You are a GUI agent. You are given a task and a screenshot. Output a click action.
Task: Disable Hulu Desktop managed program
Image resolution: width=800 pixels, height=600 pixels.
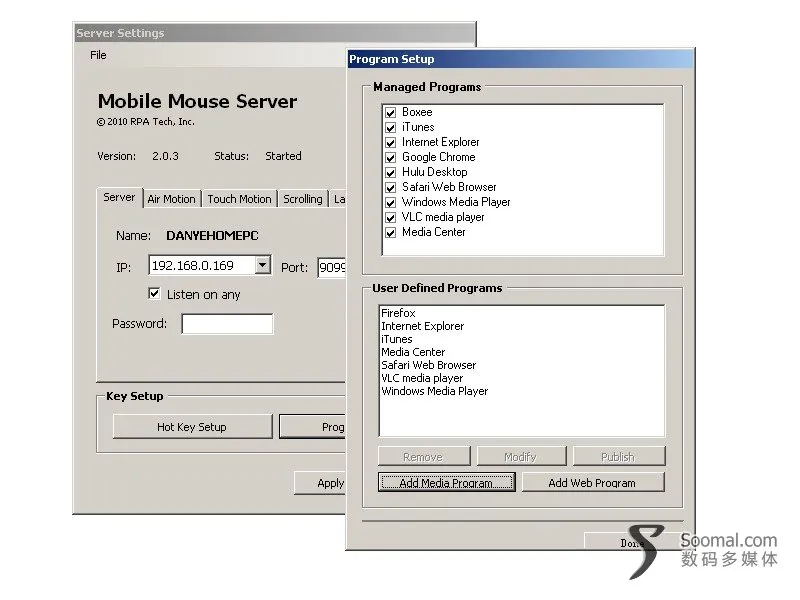pyautogui.click(x=391, y=172)
